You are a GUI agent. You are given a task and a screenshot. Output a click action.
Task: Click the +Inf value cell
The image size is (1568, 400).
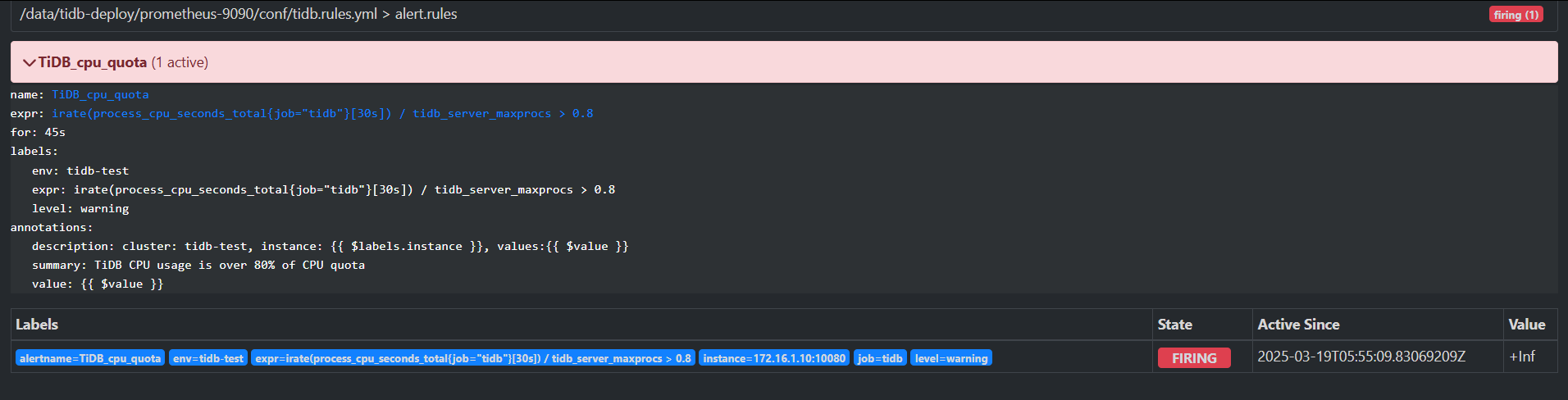click(1522, 357)
